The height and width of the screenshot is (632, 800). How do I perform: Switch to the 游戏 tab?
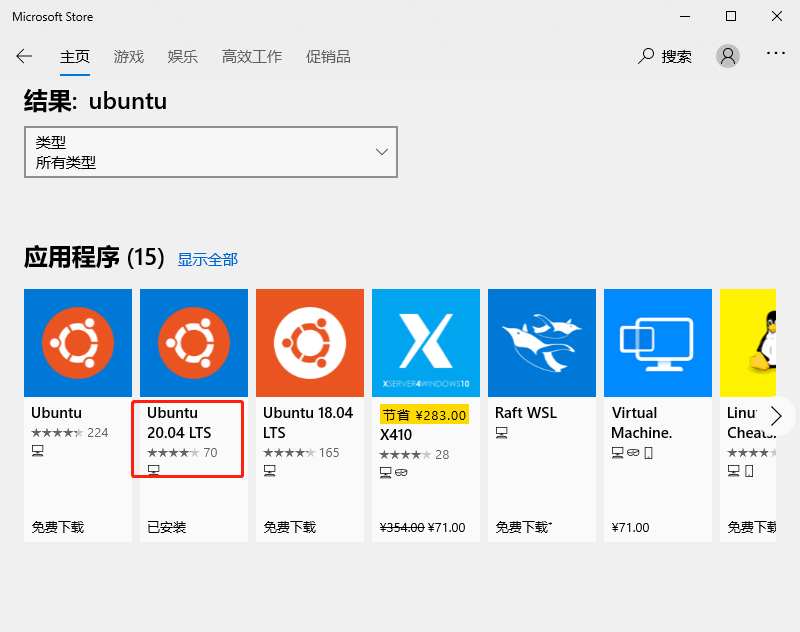[128, 57]
